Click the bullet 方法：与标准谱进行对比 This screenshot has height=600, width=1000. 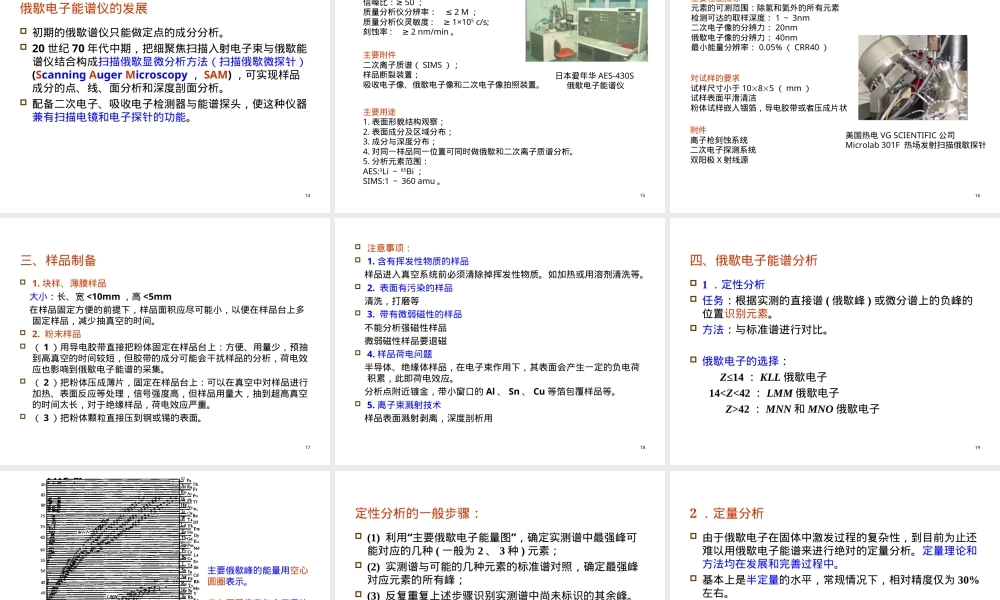tap(765, 330)
